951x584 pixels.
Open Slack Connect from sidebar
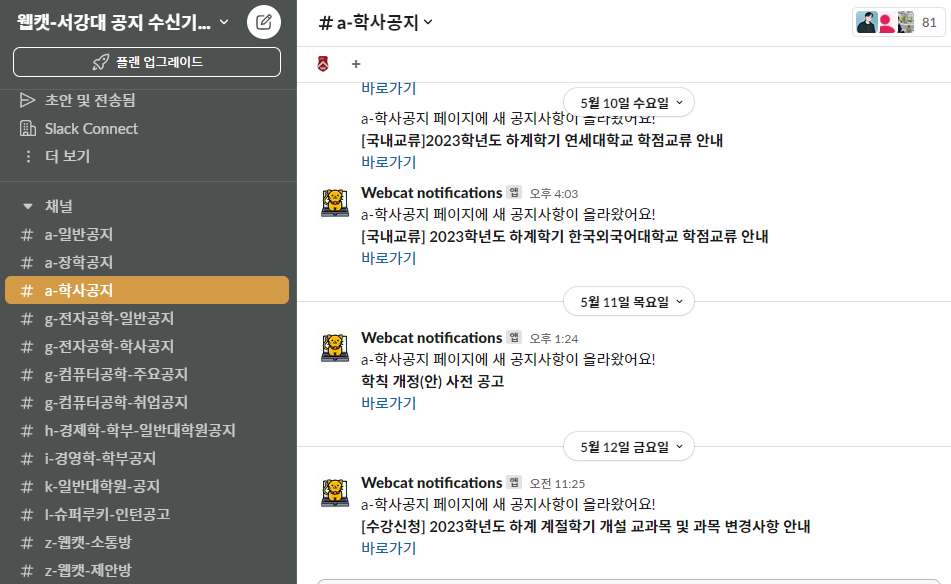(x=91, y=129)
